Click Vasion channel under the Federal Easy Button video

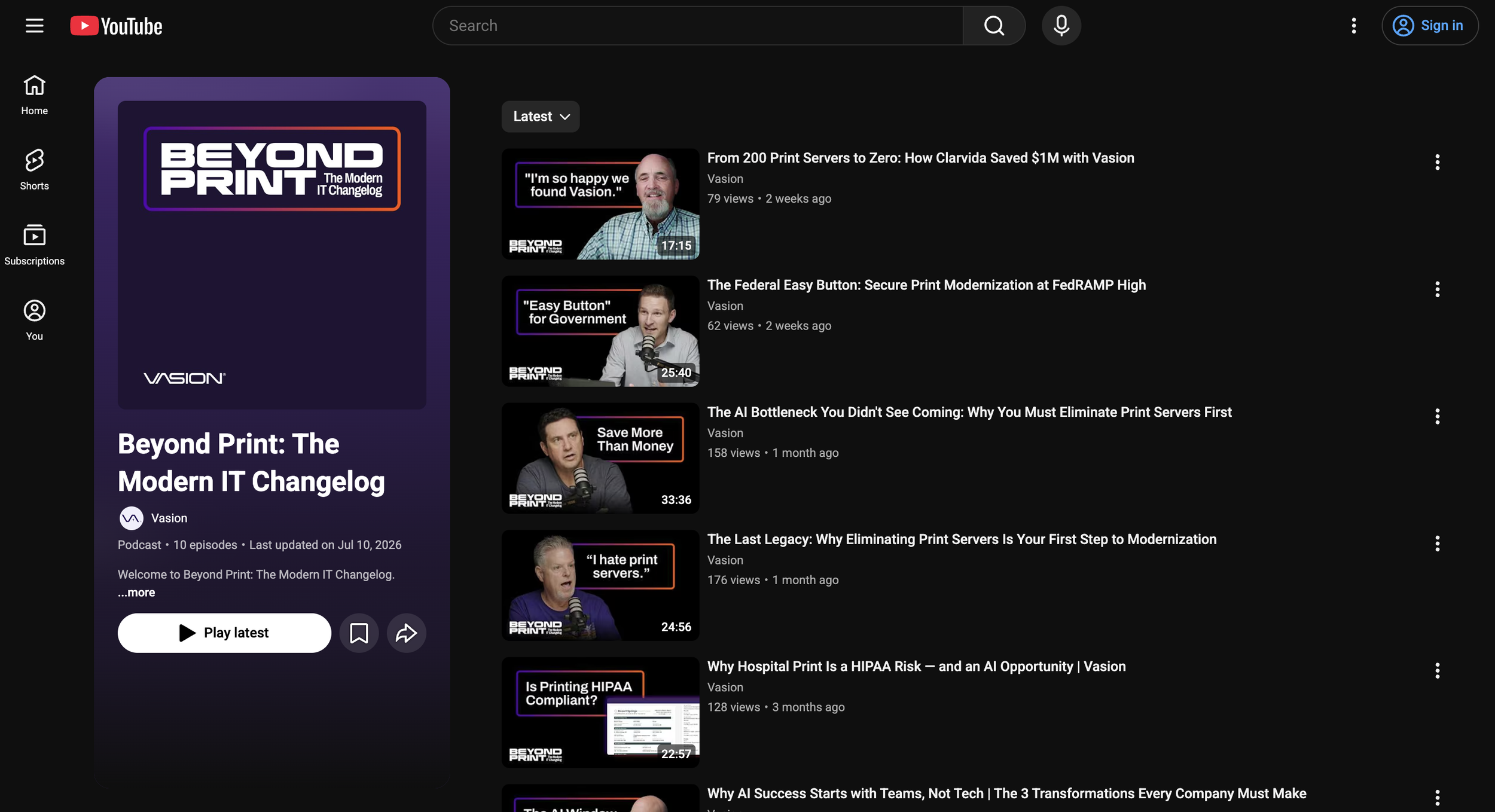coord(725,306)
